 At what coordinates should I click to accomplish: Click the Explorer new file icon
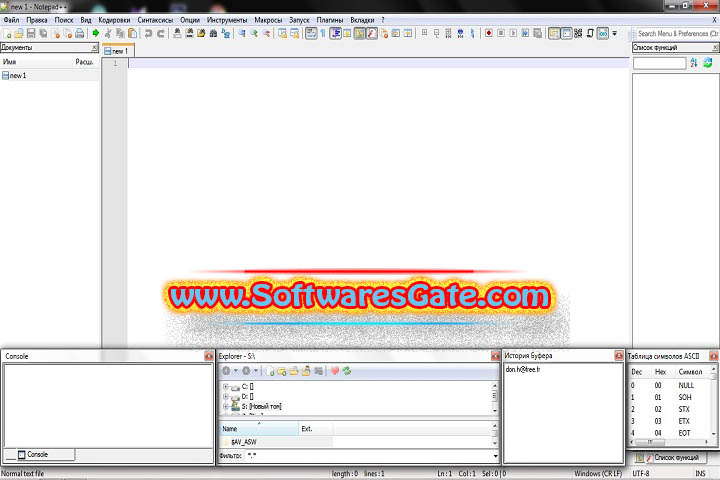[270, 371]
